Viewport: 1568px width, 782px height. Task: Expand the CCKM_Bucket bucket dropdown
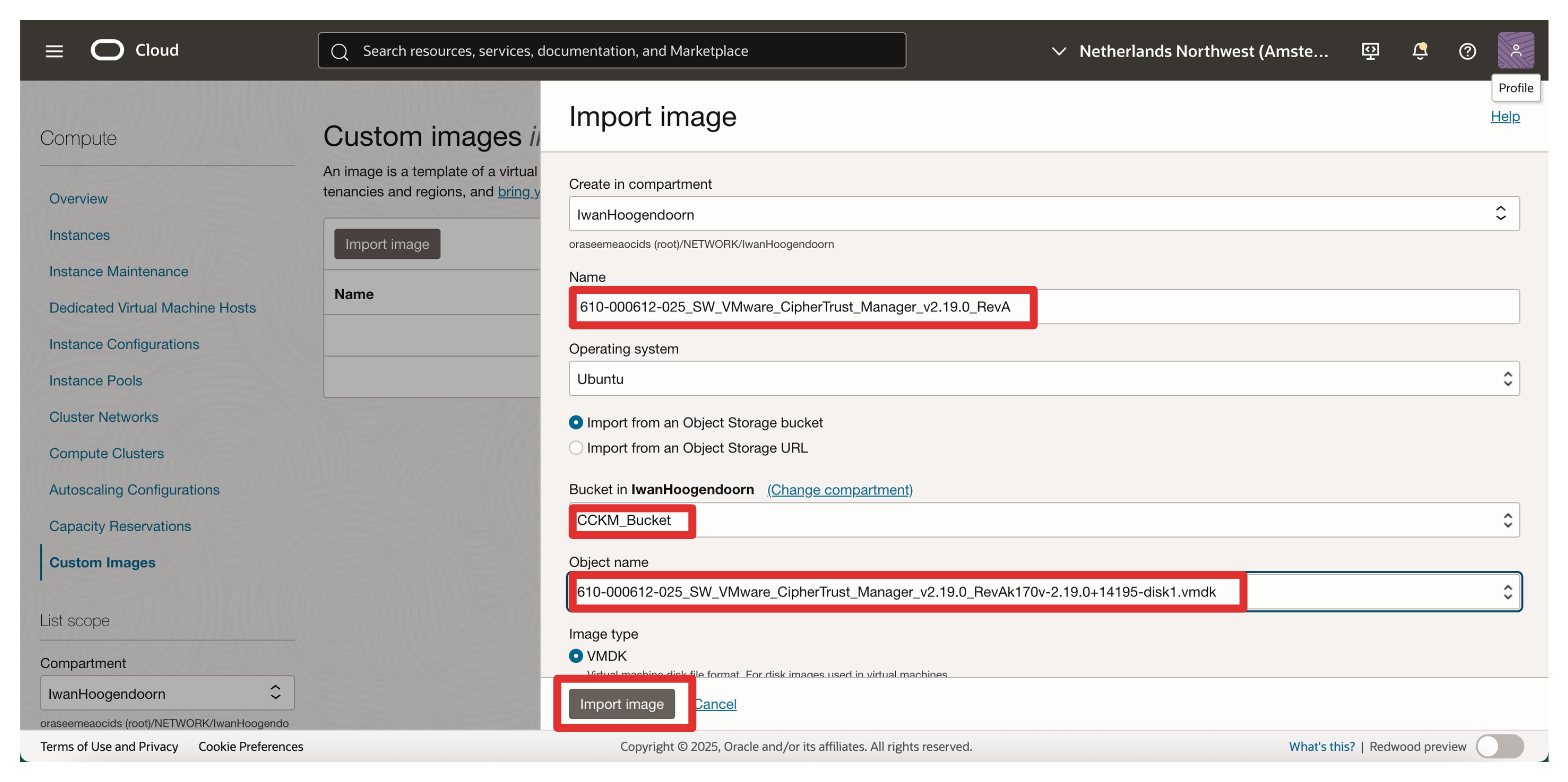tap(1043, 520)
